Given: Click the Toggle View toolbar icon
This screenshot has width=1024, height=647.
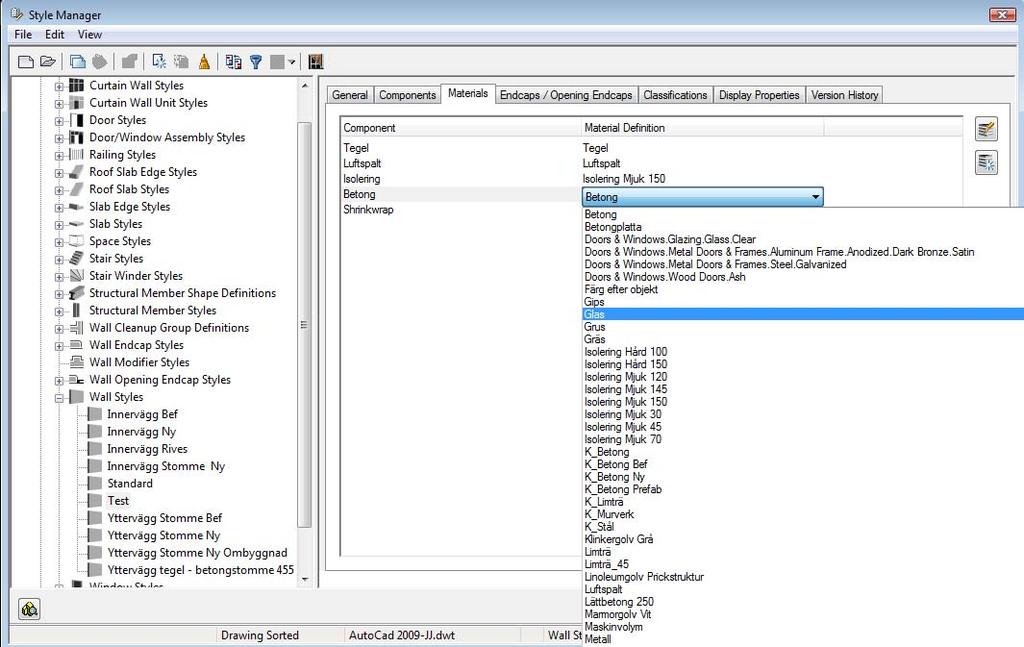Looking at the screenshot, I should (x=233, y=62).
